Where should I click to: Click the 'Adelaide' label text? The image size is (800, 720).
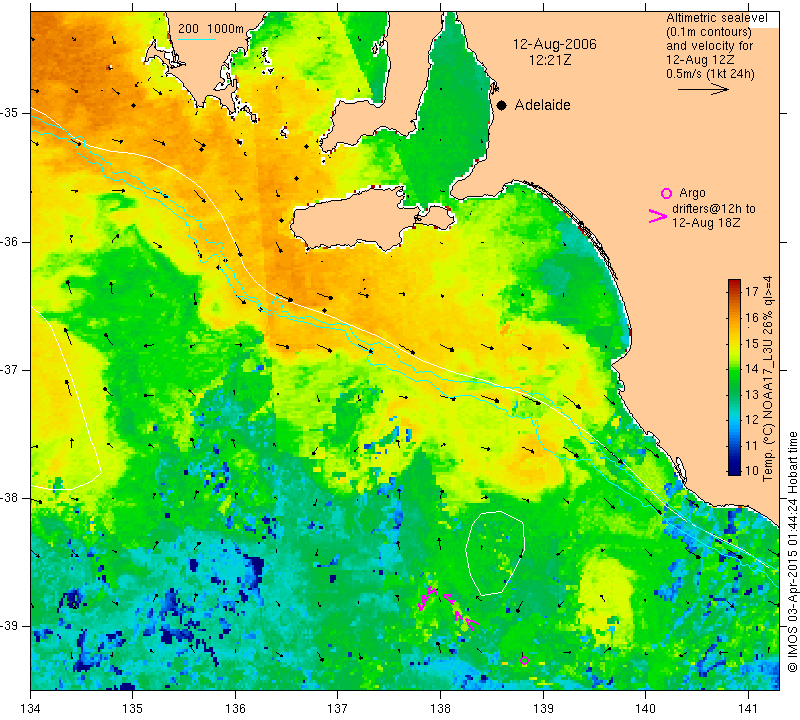[542, 105]
